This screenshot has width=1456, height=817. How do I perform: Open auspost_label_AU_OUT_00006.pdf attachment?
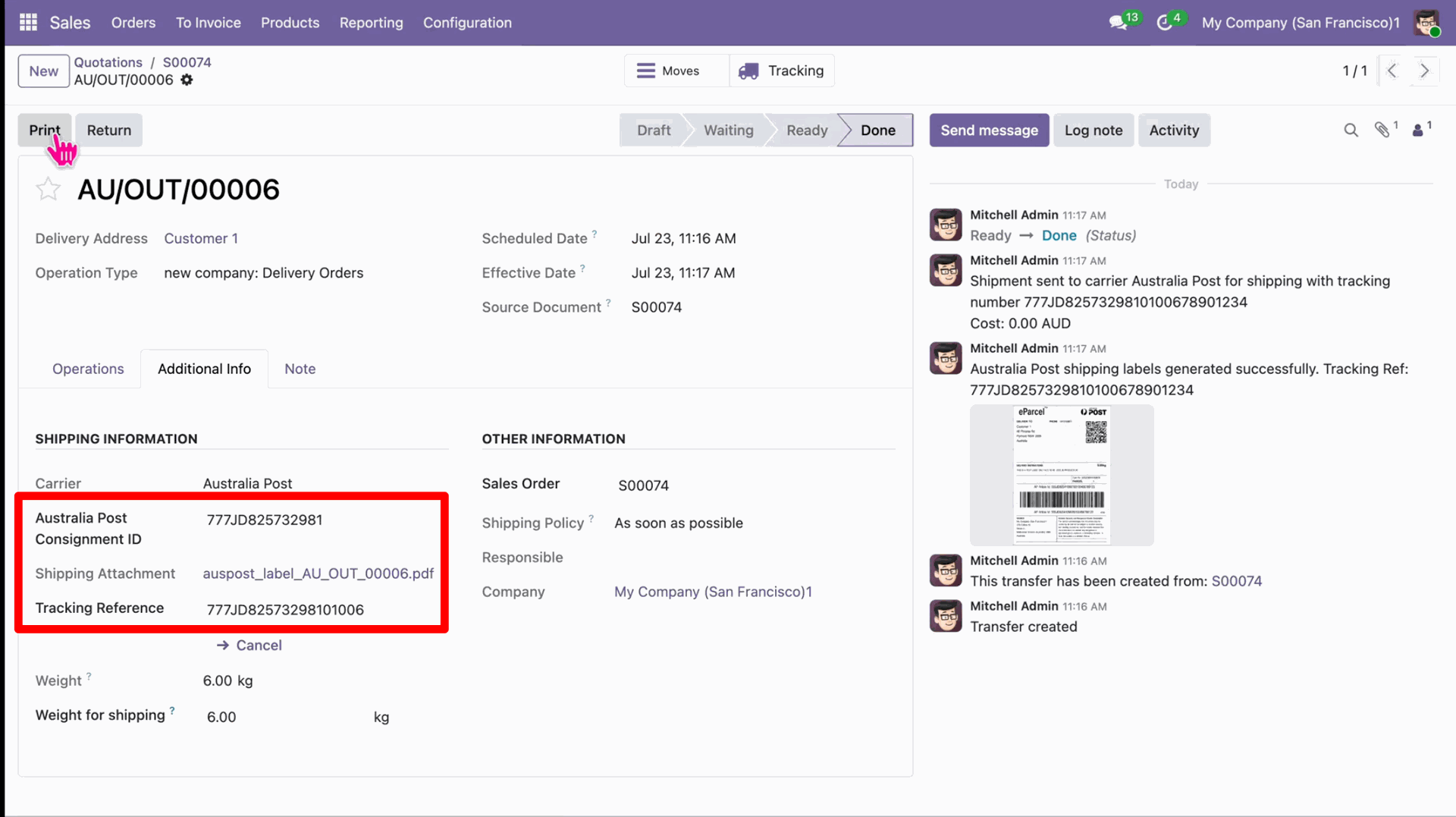318,574
